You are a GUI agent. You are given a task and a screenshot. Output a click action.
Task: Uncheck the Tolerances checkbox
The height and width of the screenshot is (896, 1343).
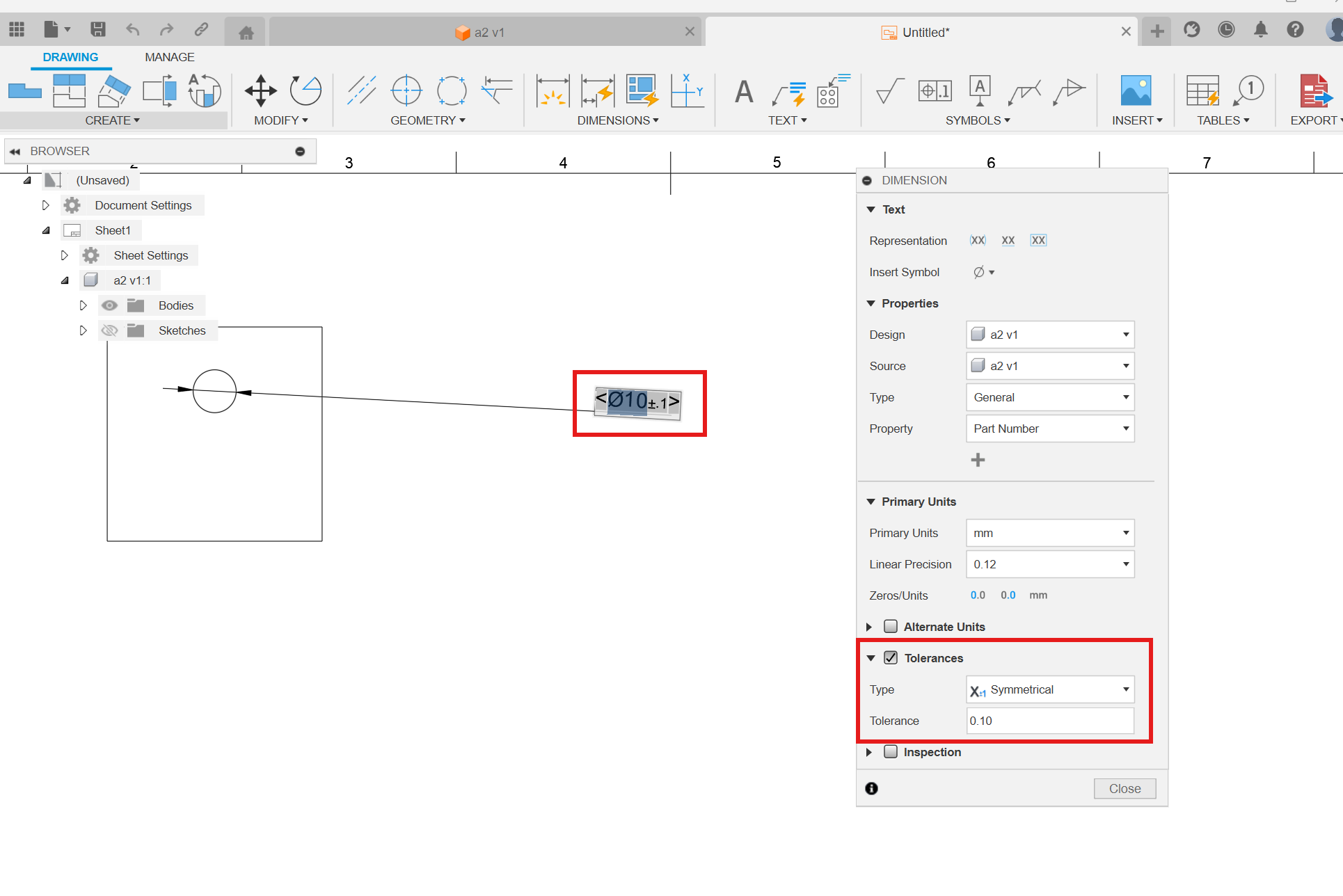click(891, 657)
